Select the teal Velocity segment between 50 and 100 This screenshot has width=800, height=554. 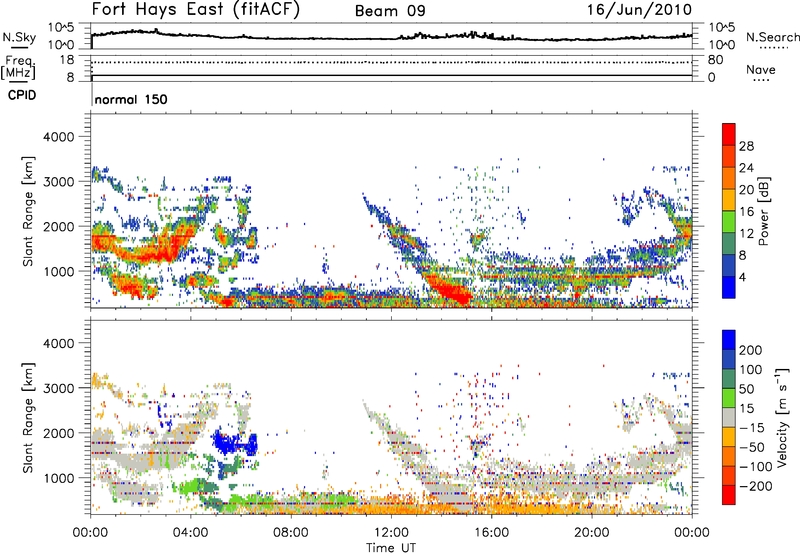(729, 379)
